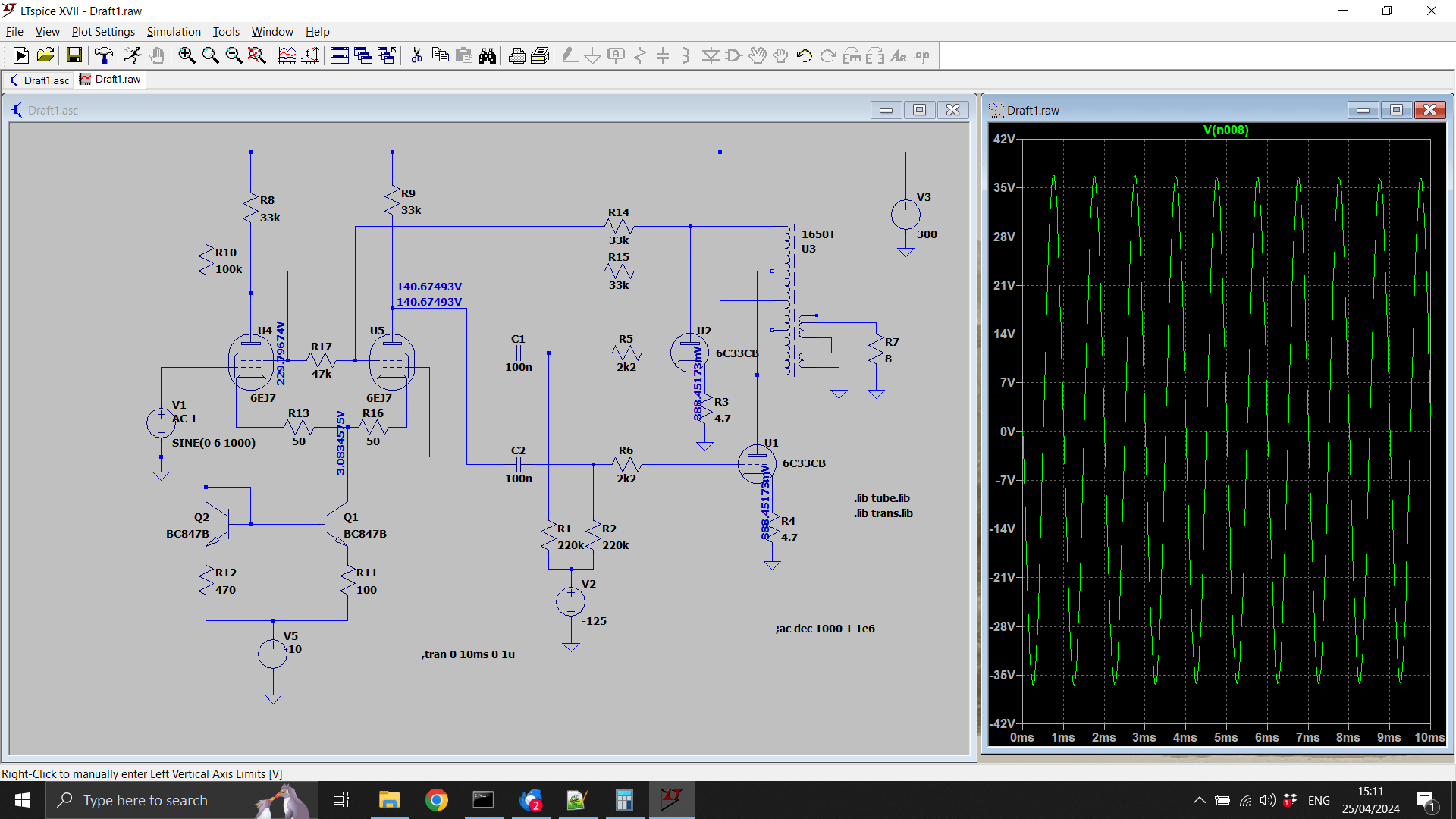Image resolution: width=1456 pixels, height=819 pixels.
Task: Click the volume icon in system tray
Action: (x=1267, y=800)
